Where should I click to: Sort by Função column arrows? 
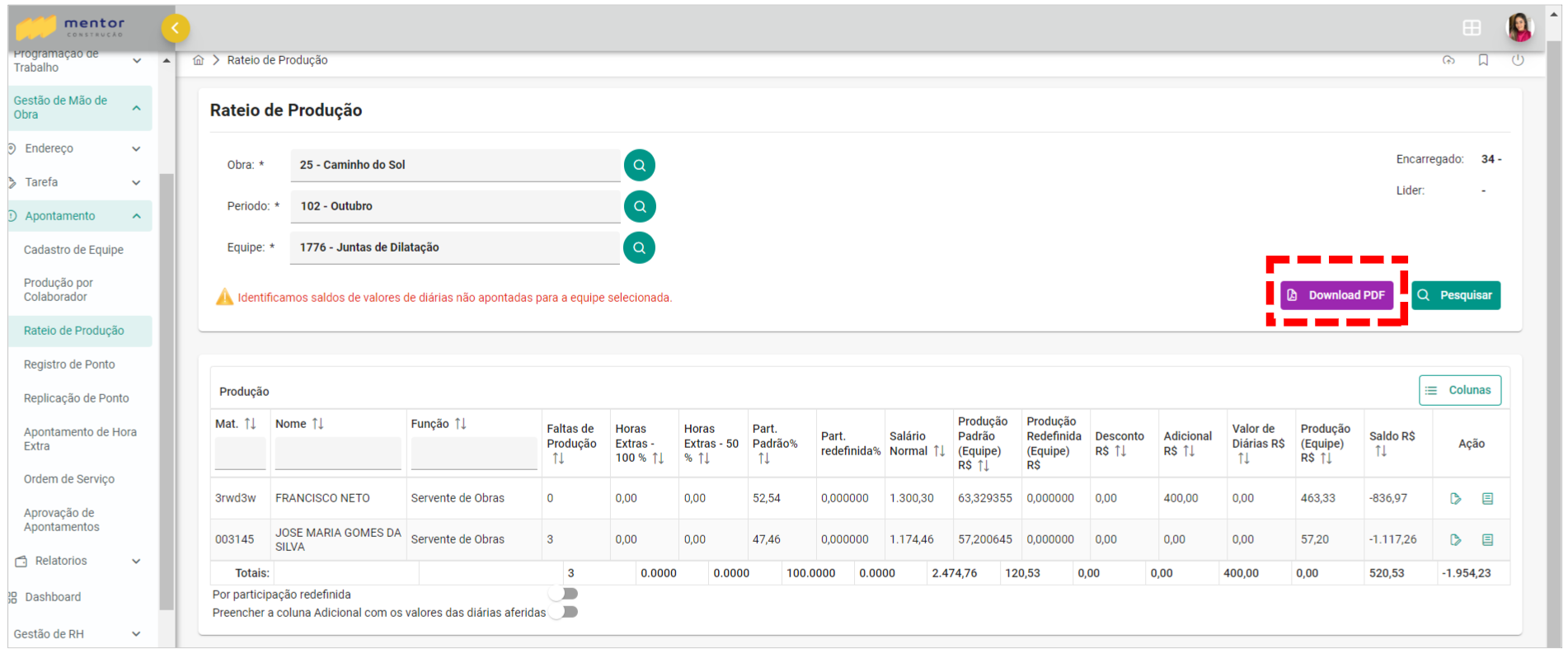pos(460,423)
